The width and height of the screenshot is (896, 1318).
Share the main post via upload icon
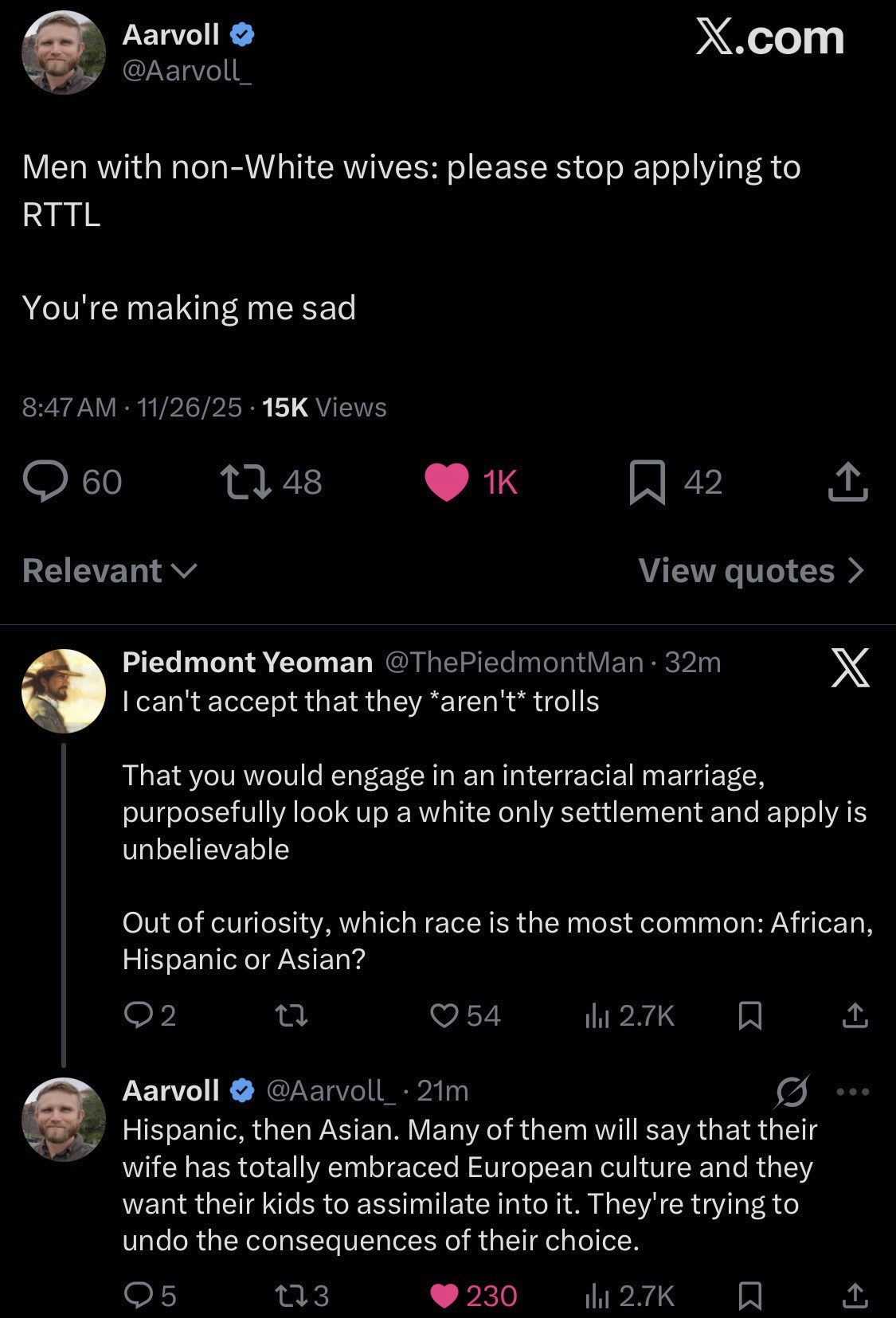pos(847,482)
